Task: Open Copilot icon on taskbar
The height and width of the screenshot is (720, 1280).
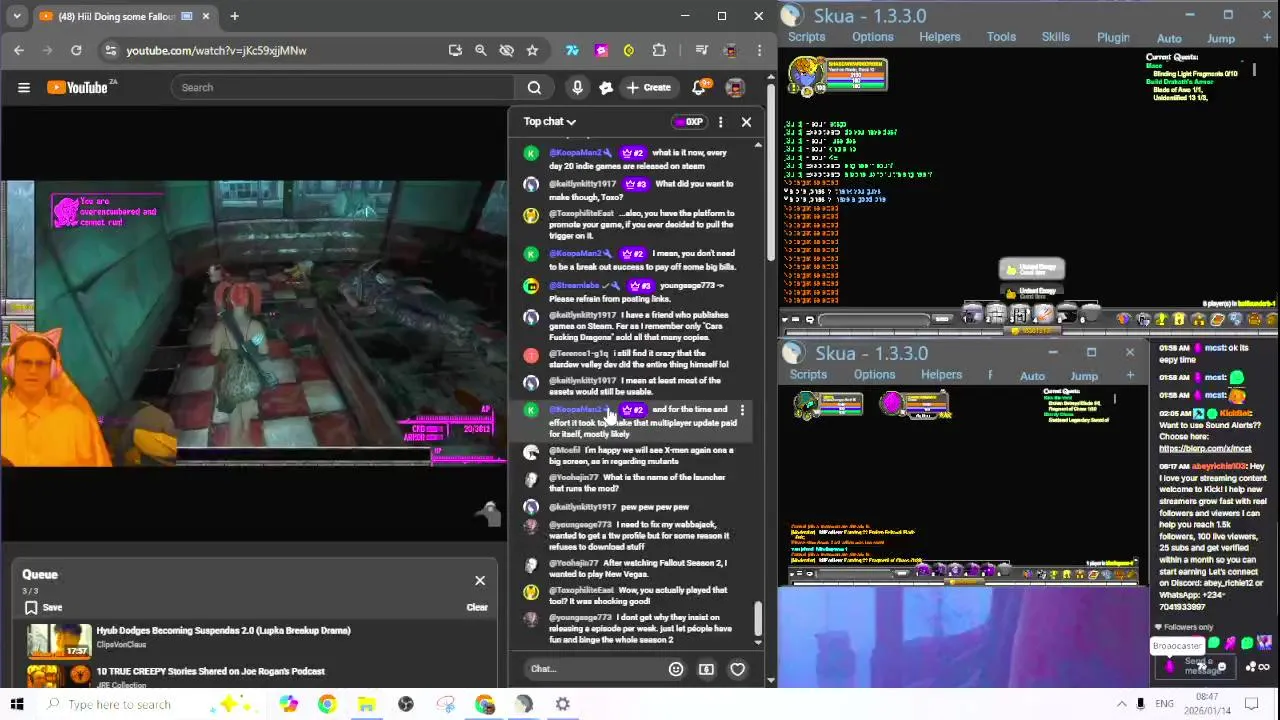Action: click(x=288, y=705)
